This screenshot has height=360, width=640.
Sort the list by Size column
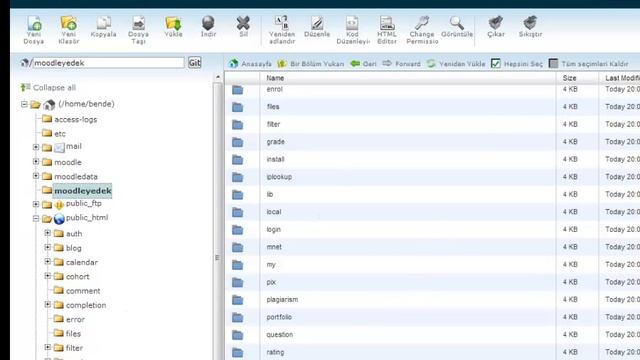[x=570, y=78]
